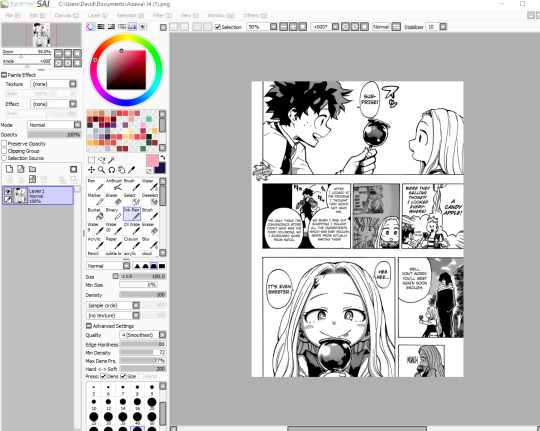Open the File menu

click(13, 16)
